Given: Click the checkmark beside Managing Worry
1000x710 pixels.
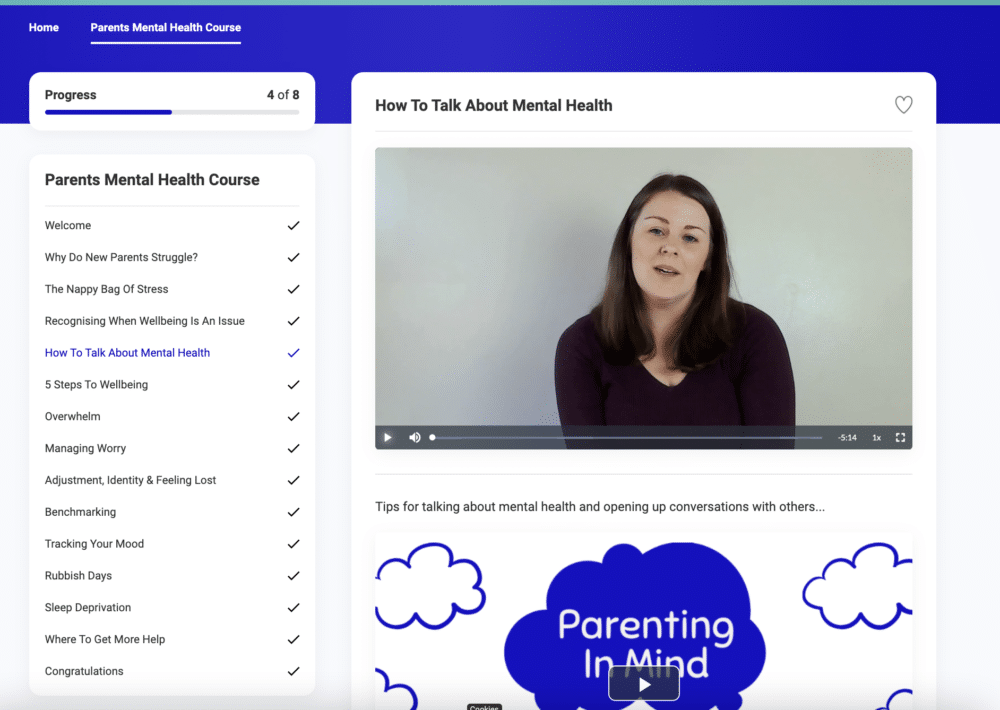Looking at the screenshot, I should pos(293,448).
